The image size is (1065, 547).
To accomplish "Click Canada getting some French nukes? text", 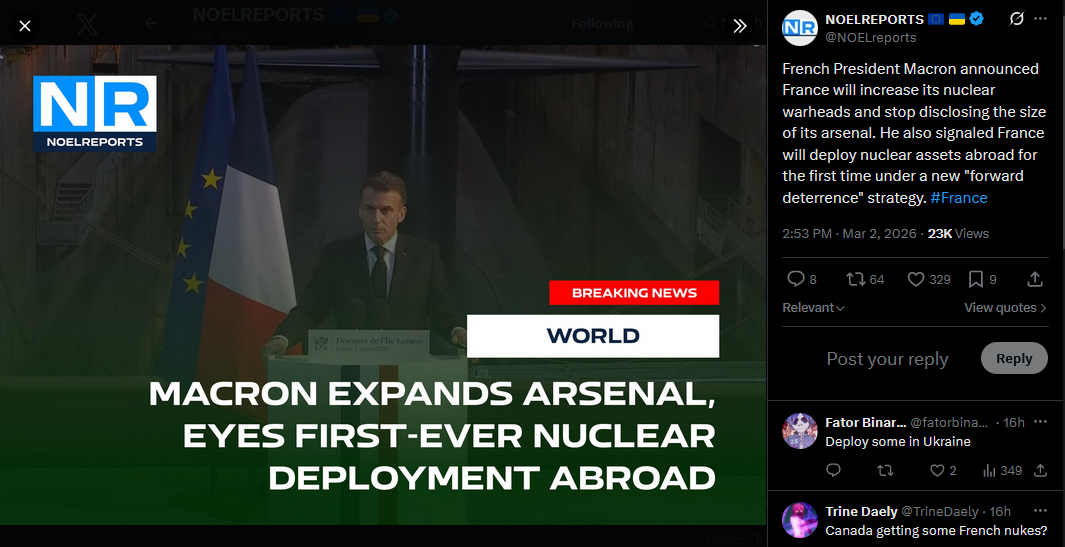I will (x=936, y=531).
